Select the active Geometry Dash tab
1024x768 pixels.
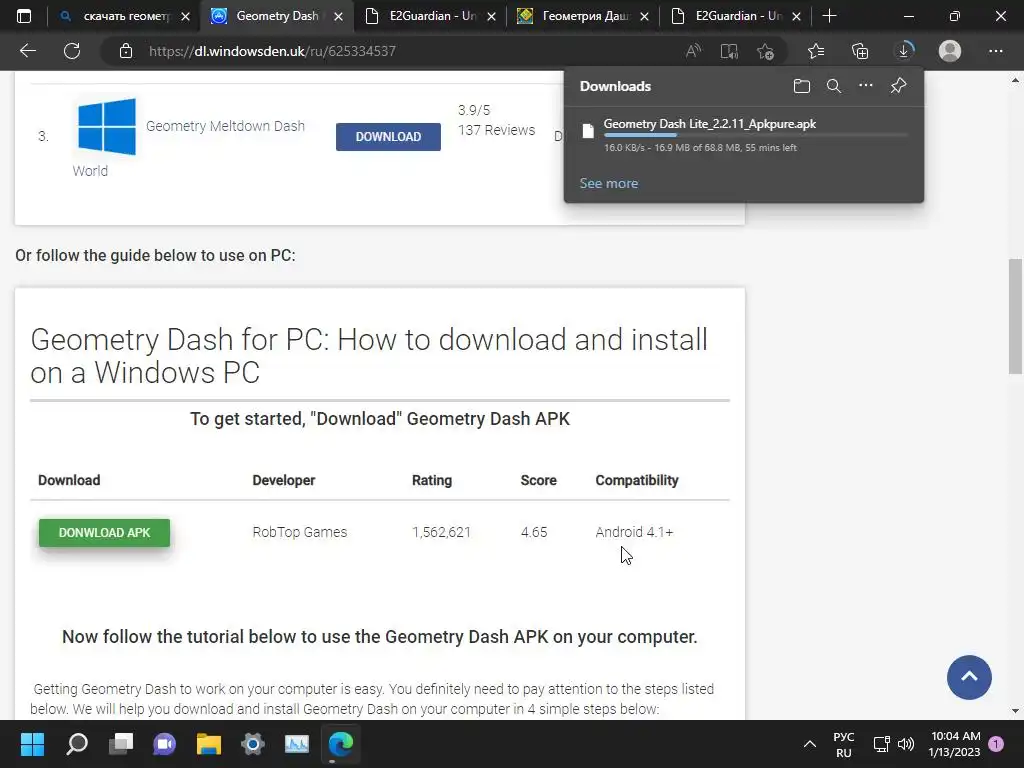tap(277, 16)
